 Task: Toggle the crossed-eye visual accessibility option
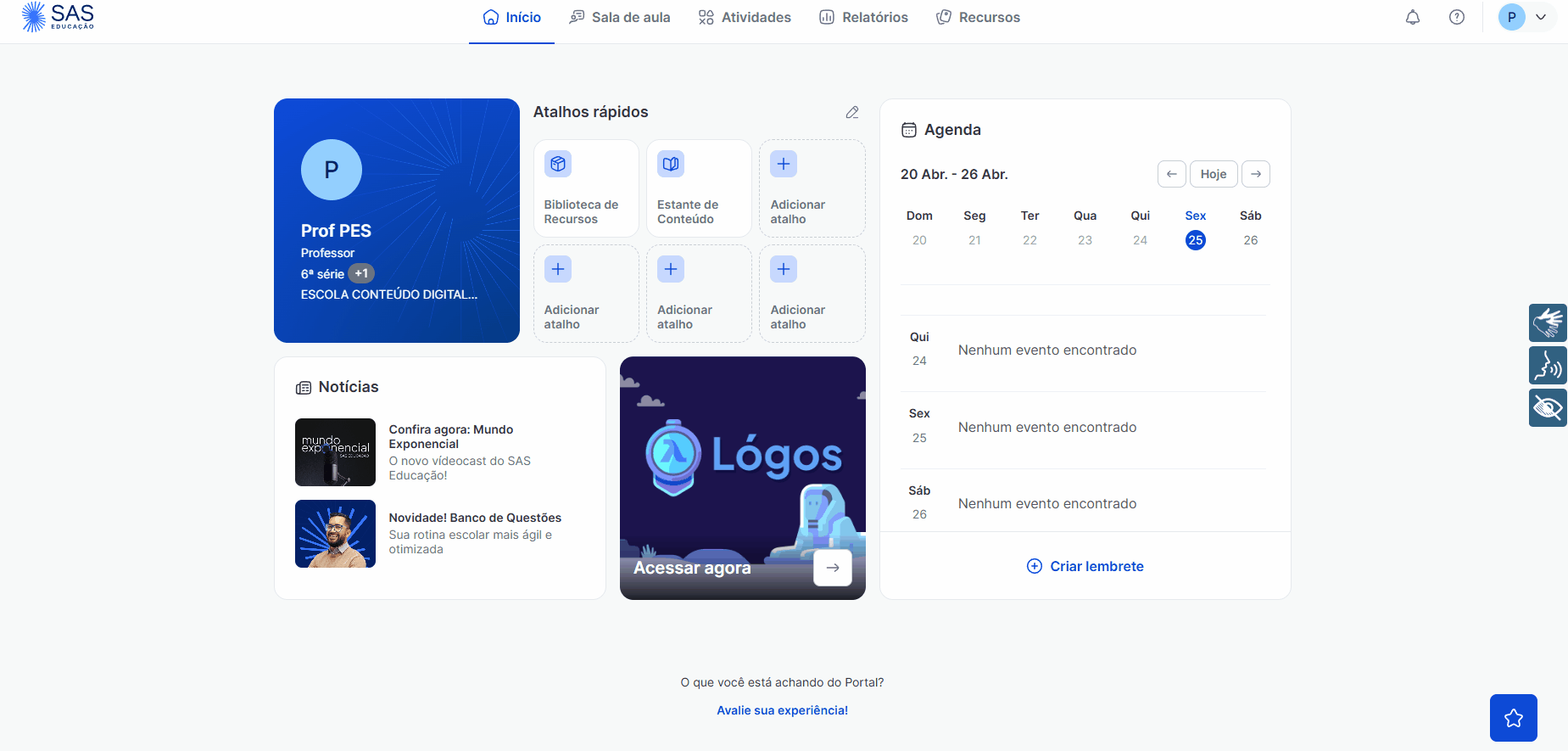pos(1547,408)
